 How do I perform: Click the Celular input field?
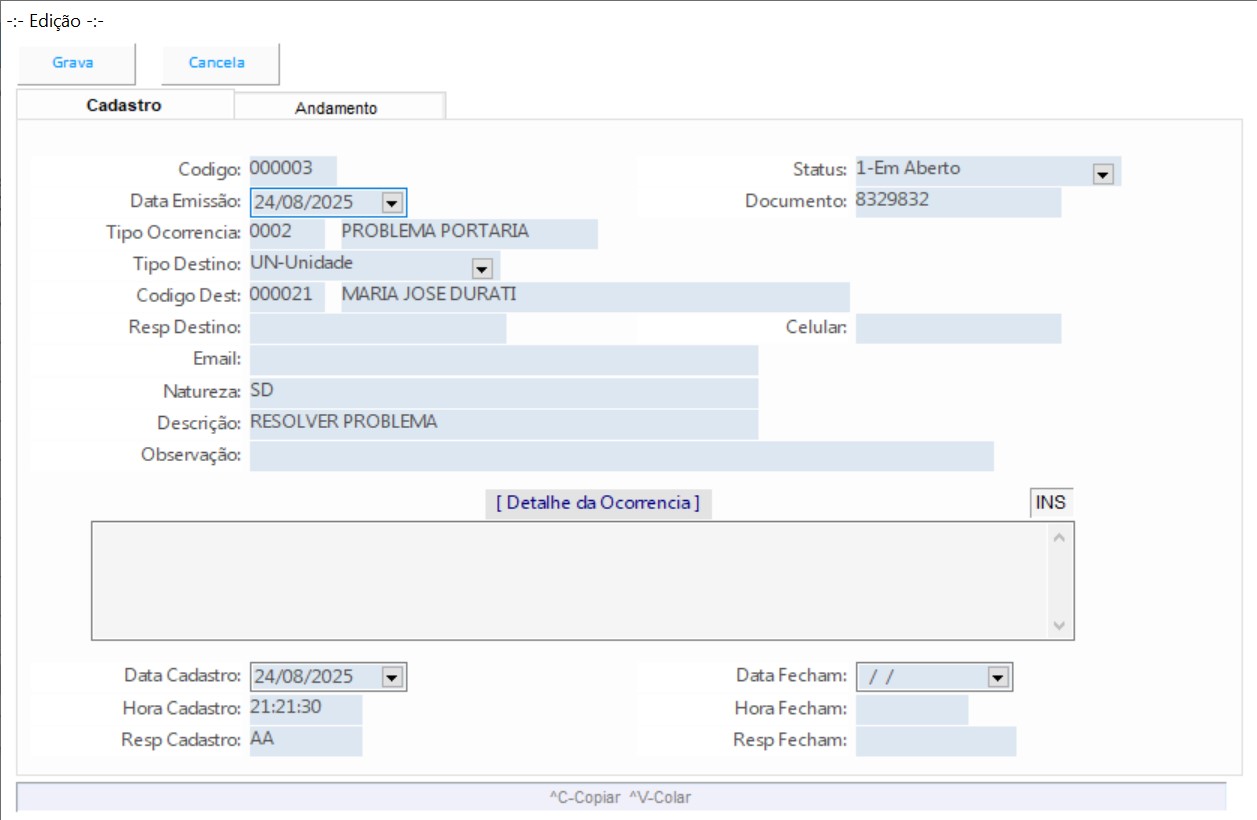[957, 328]
